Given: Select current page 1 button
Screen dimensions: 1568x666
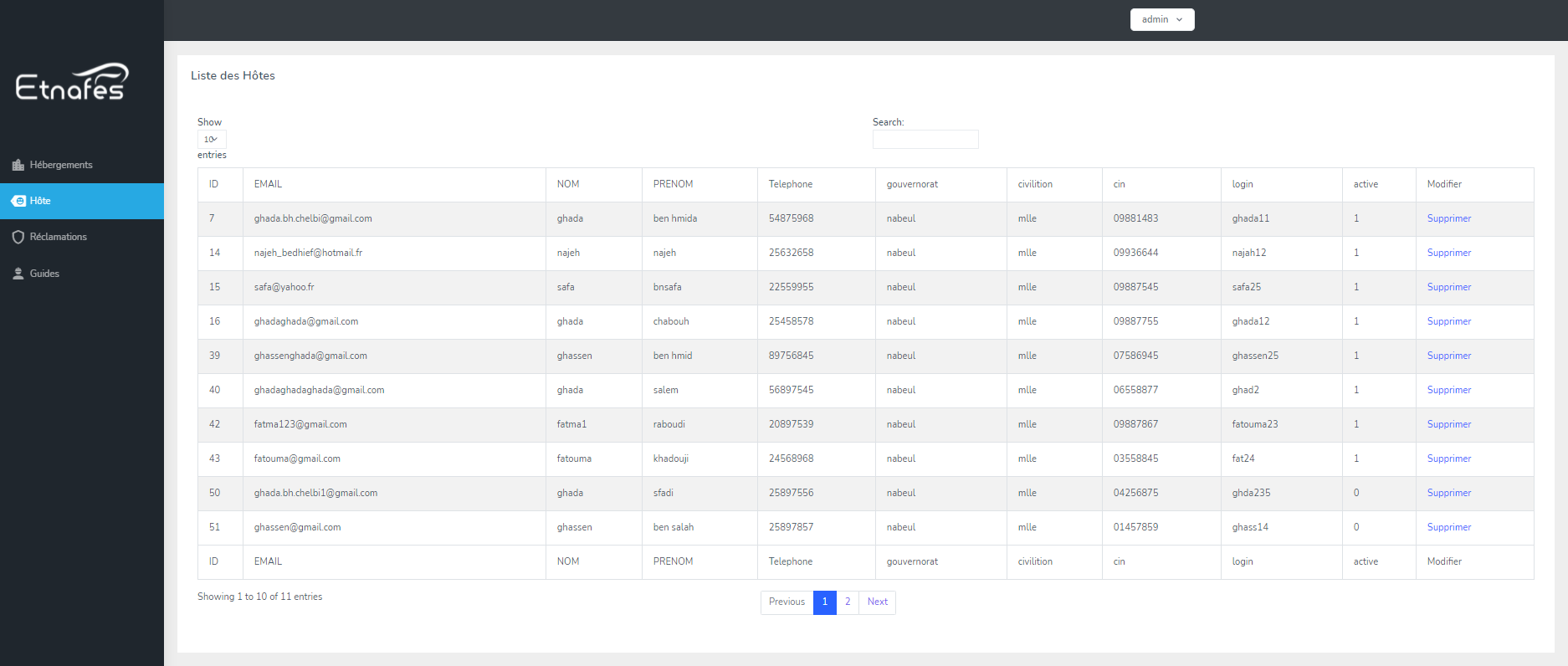Looking at the screenshot, I should point(824,602).
